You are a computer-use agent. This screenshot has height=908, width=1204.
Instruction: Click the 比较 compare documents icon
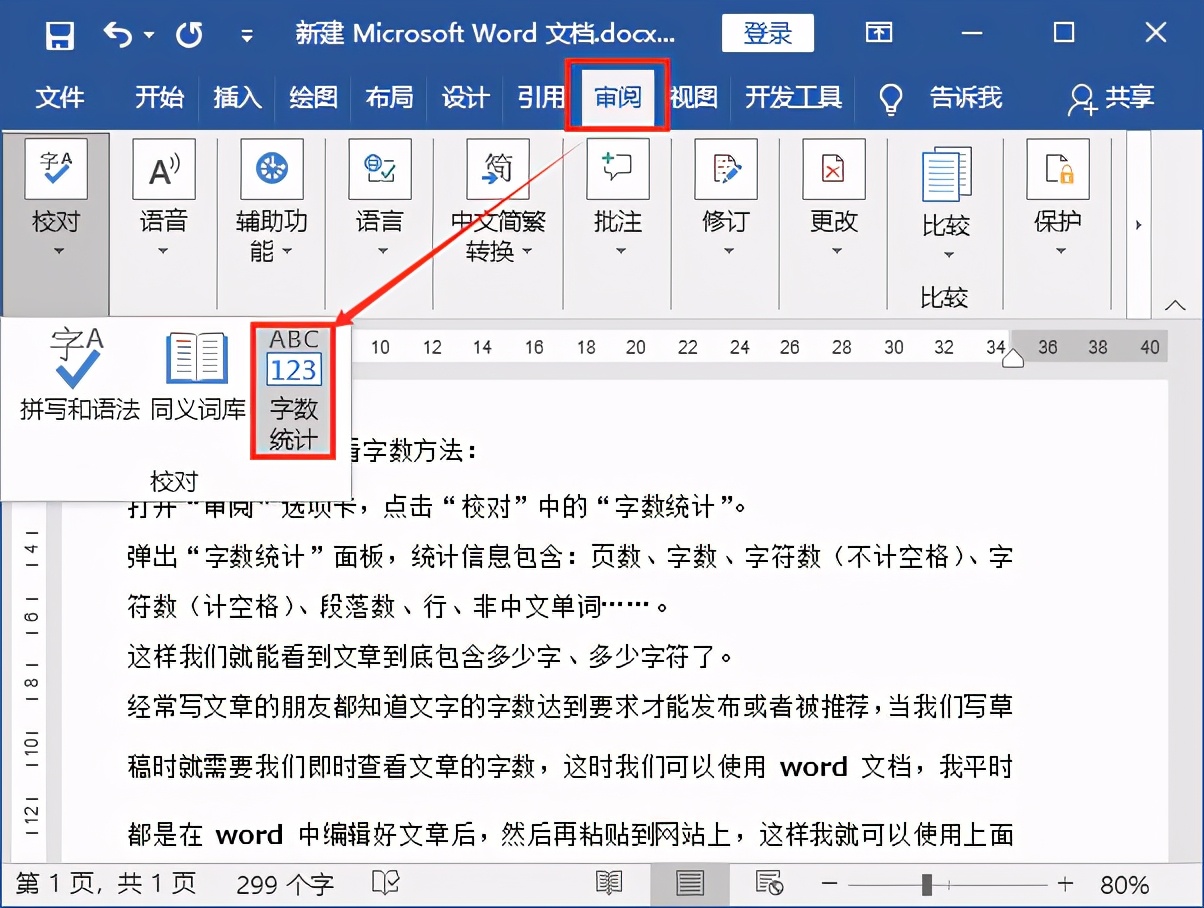coord(946,174)
